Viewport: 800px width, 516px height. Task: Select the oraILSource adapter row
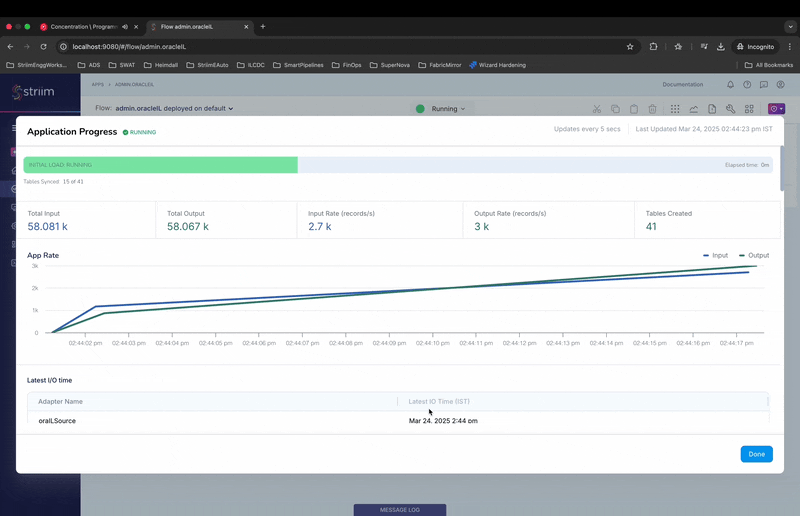[398, 421]
